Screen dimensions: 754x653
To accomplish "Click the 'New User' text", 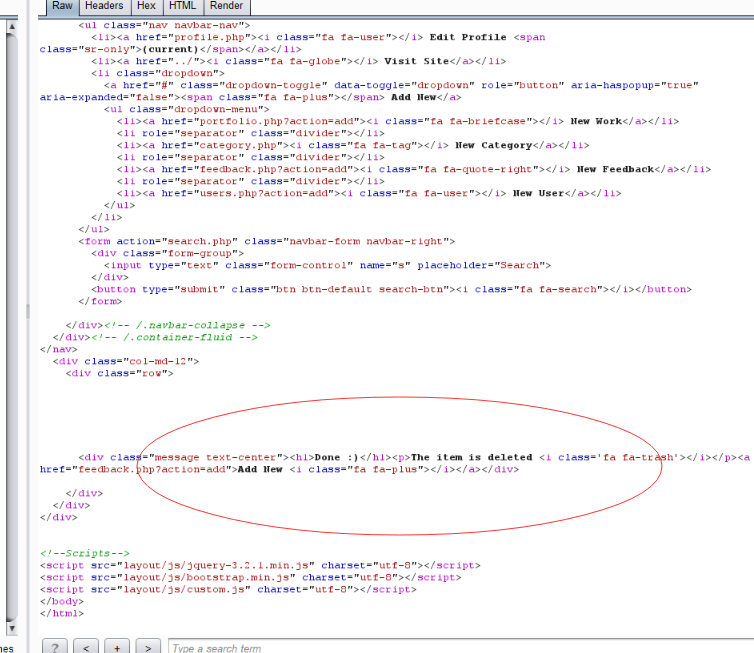I will click(538, 193).
